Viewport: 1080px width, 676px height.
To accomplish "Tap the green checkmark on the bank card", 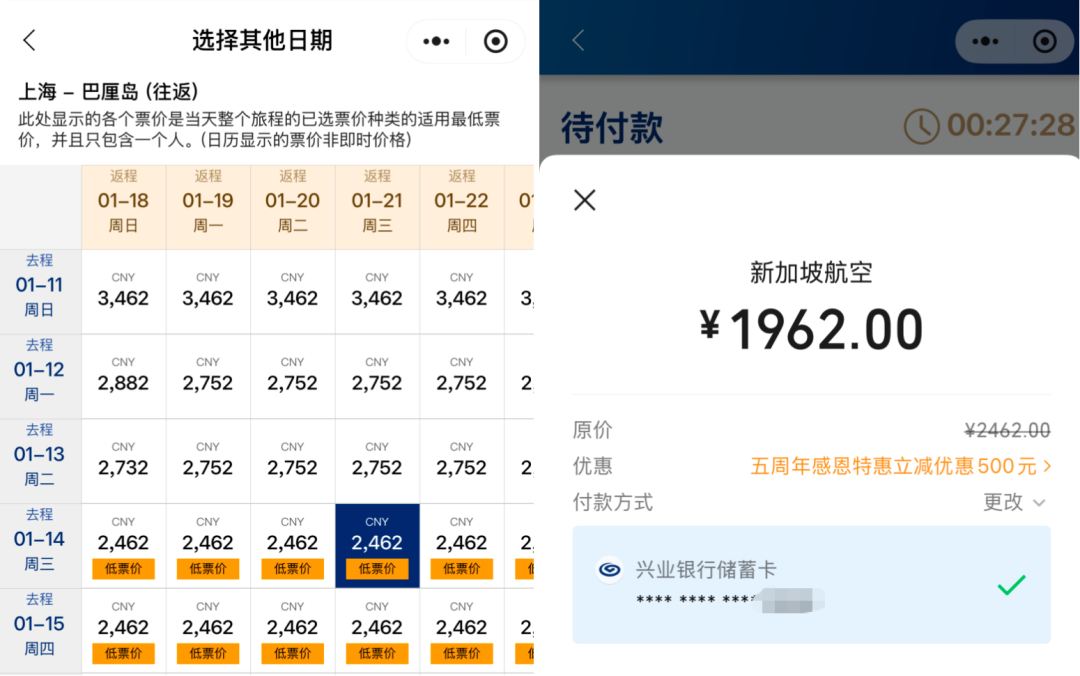I will (1011, 583).
